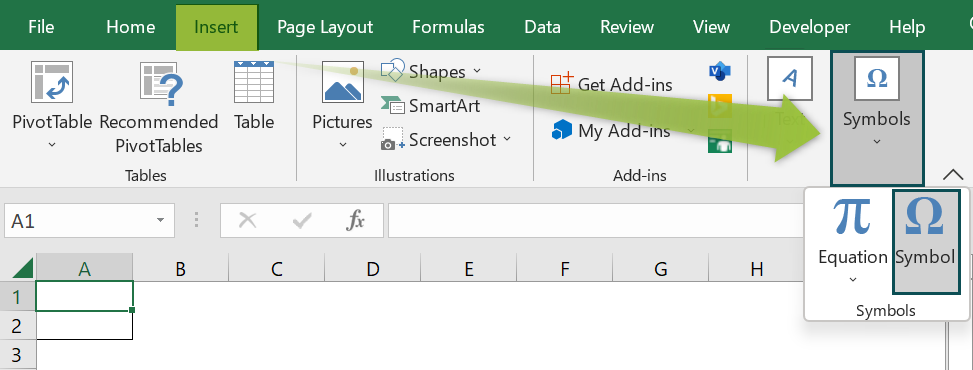Open the Data tab

(x=542, y=27)
